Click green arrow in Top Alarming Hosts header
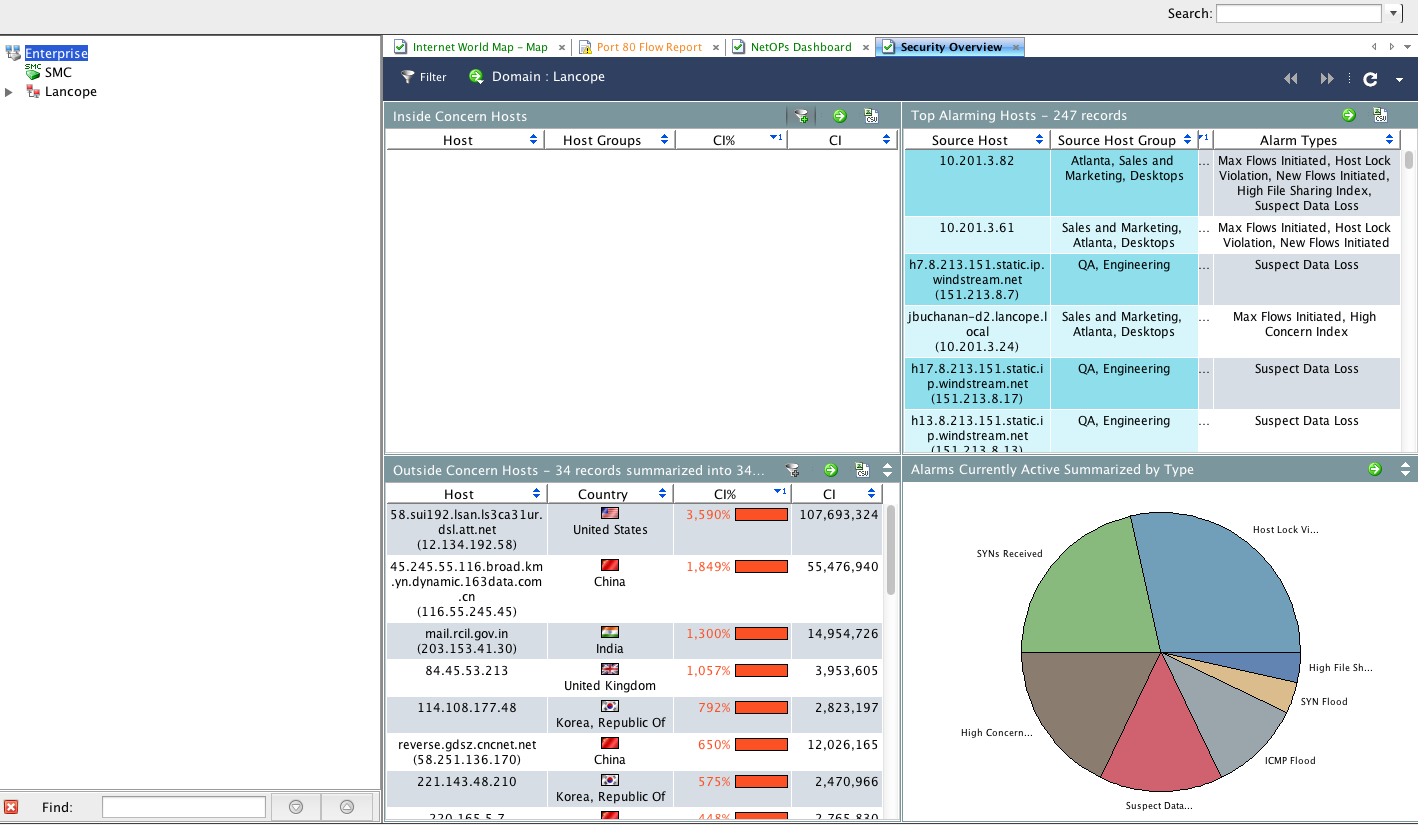 1348,116
